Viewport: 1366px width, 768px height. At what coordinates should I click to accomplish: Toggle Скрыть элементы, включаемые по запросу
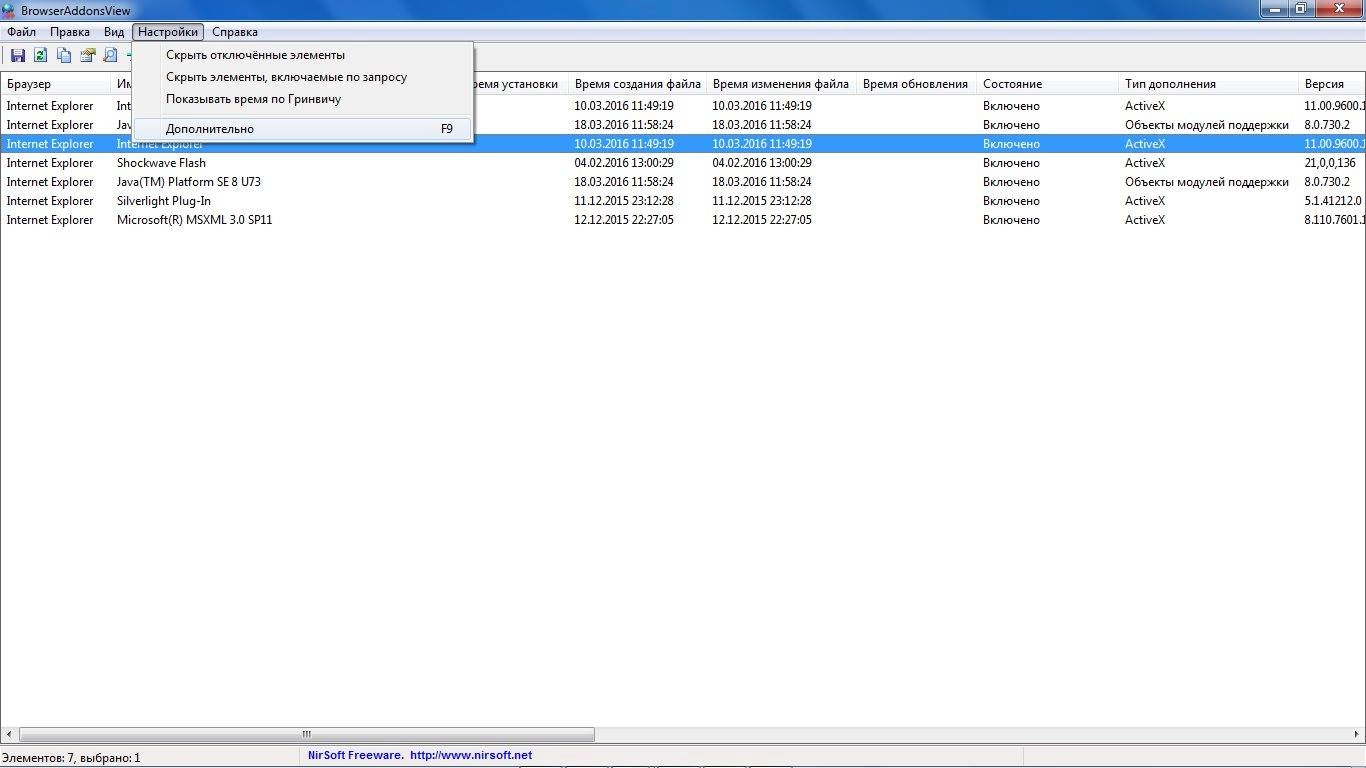coord(303,77)
